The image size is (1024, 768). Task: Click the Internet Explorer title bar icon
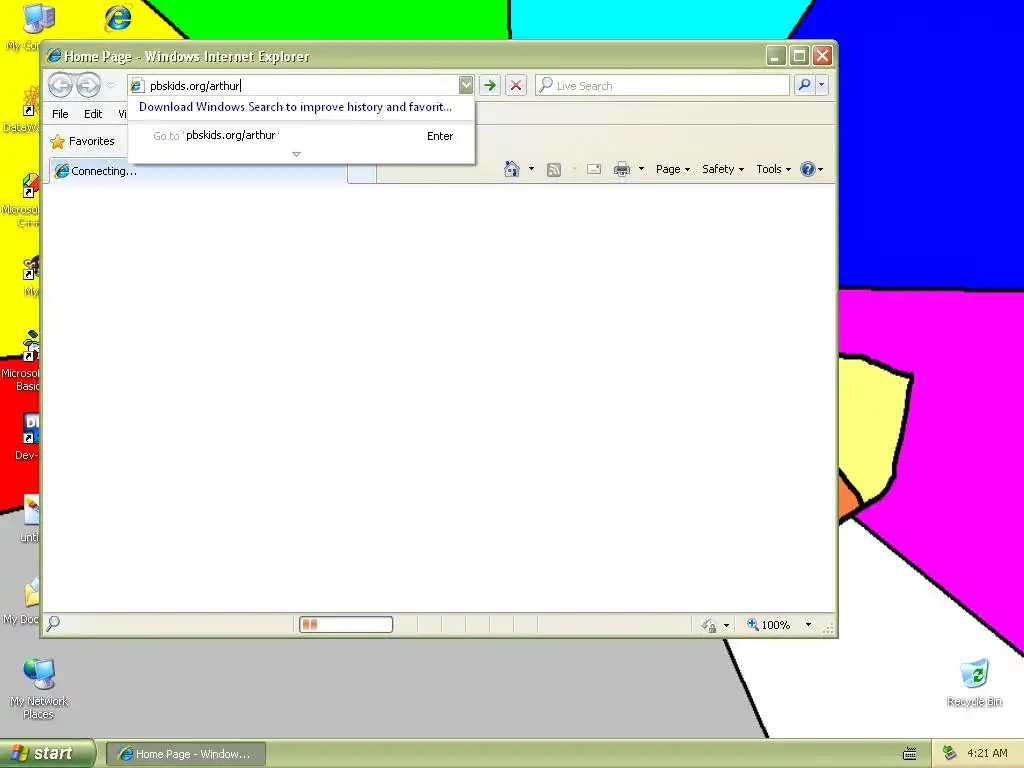coord(54,56)
